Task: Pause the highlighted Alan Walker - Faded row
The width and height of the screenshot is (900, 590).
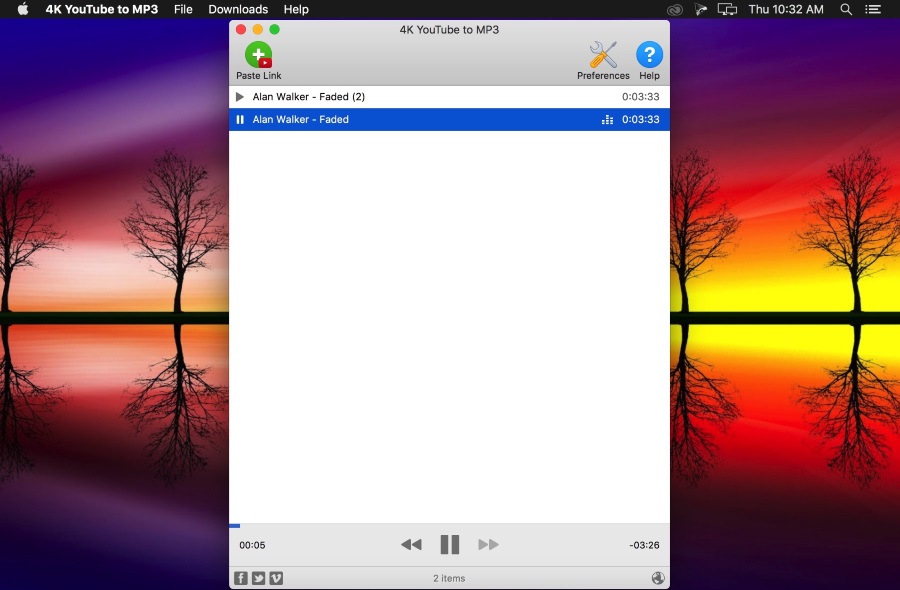Action: coord(240,119)
